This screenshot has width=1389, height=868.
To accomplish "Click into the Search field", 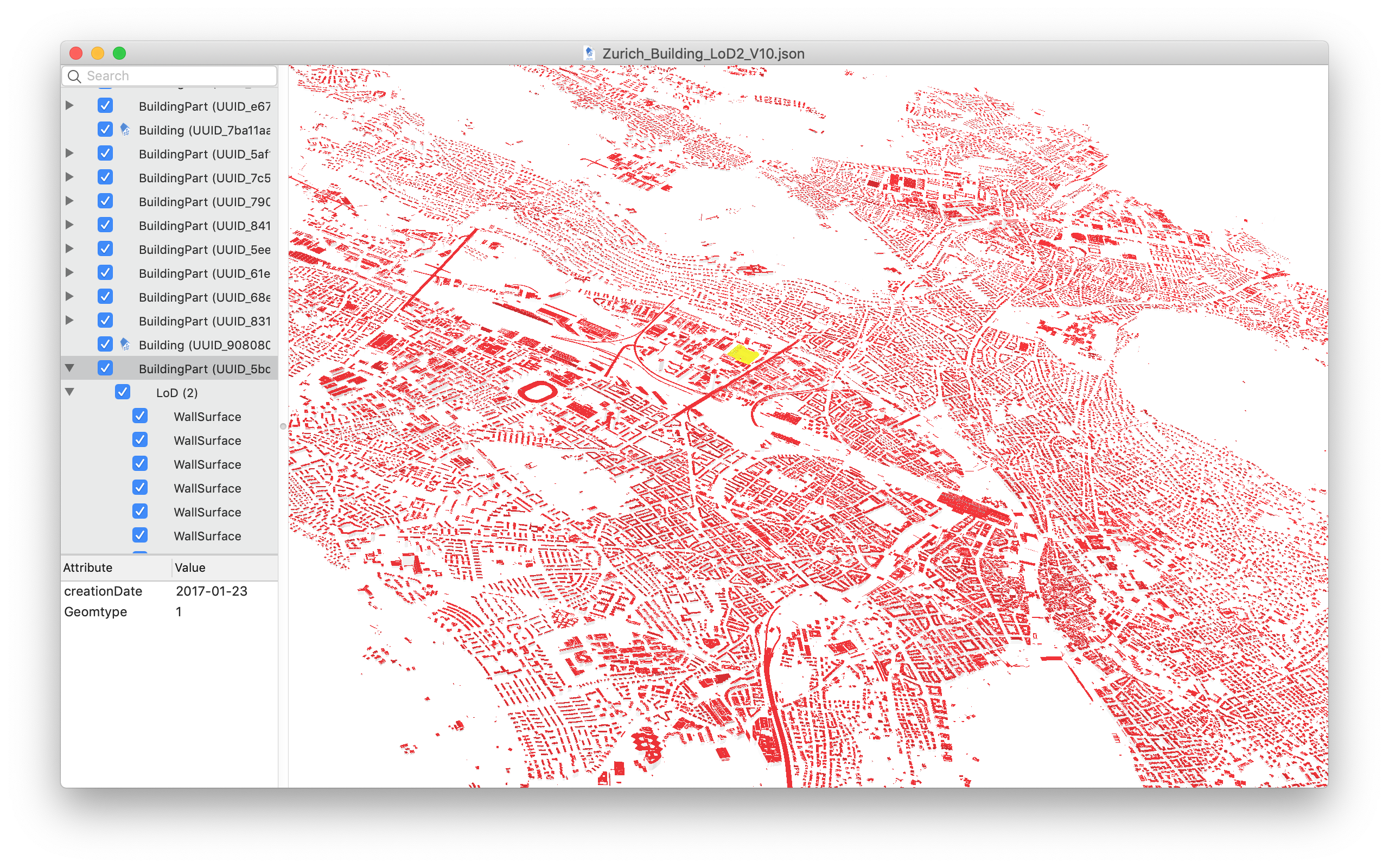I will [178, 76].
